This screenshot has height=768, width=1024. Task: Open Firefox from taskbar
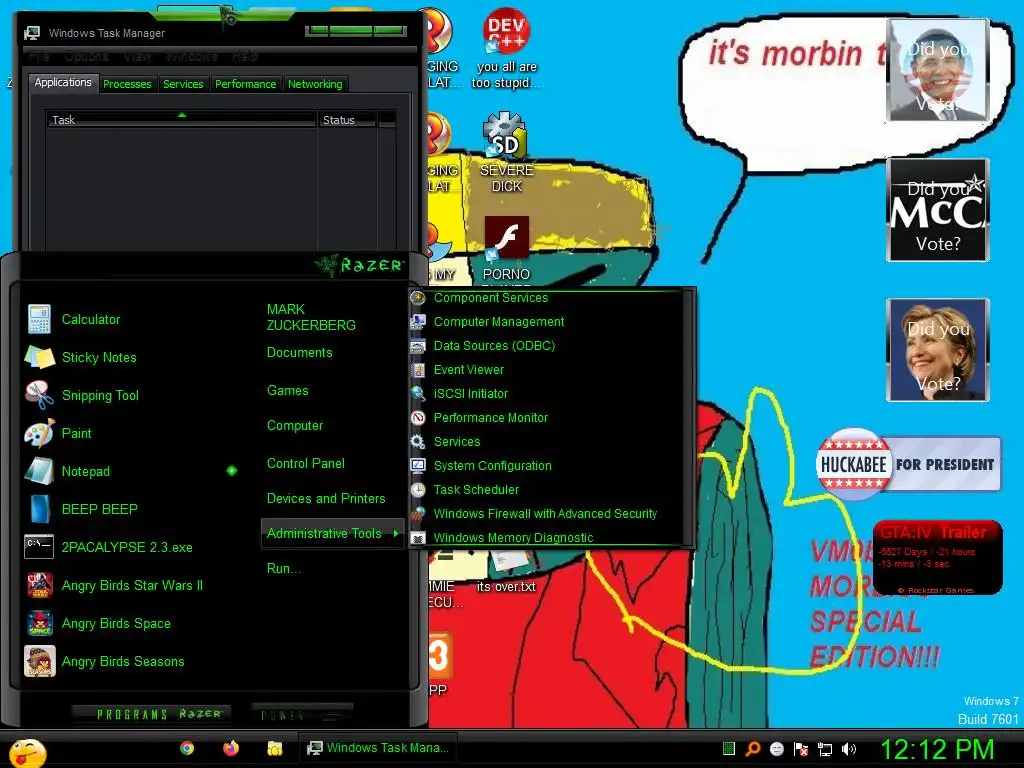click(231, 748)
